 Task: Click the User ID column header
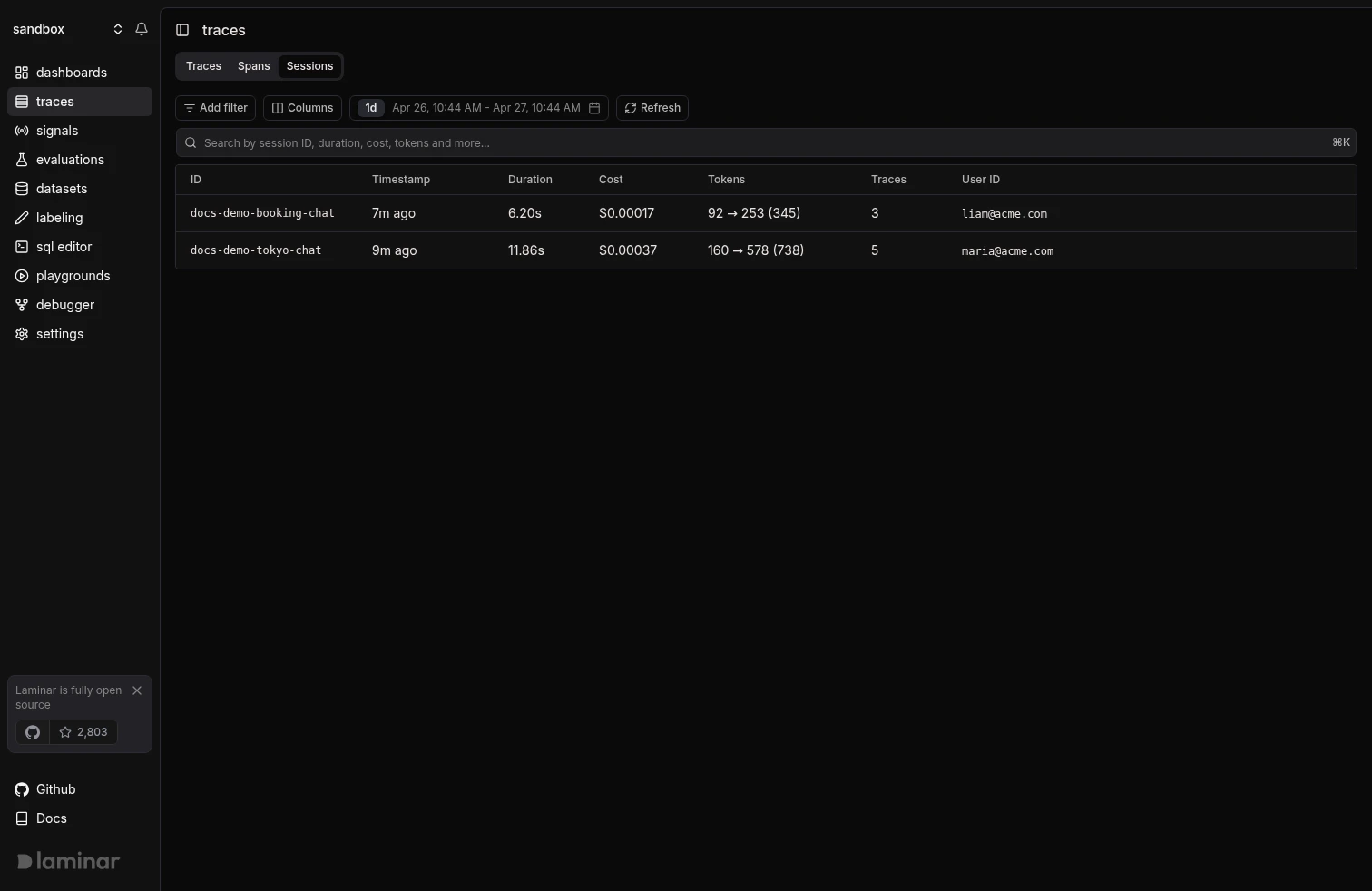(981, 180)
